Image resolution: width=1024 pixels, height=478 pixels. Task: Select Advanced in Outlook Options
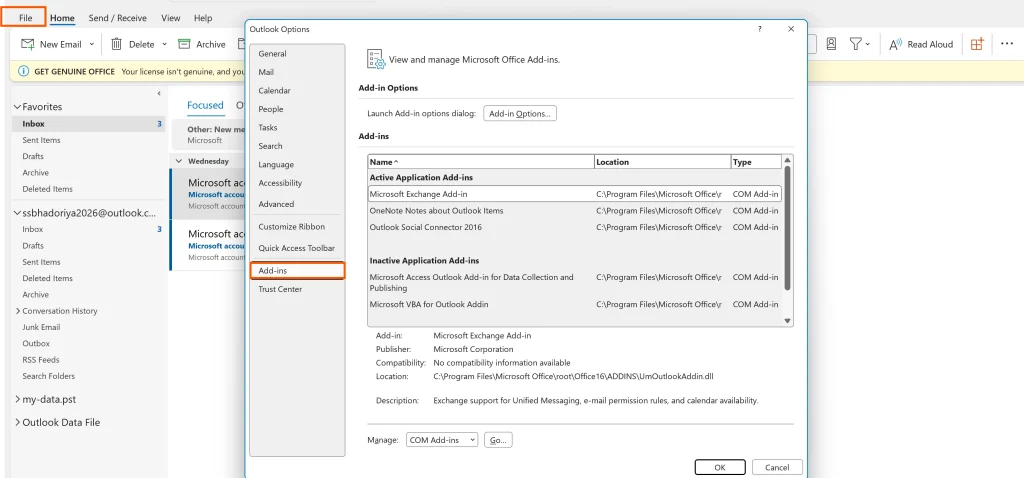(x=297, y=204)
